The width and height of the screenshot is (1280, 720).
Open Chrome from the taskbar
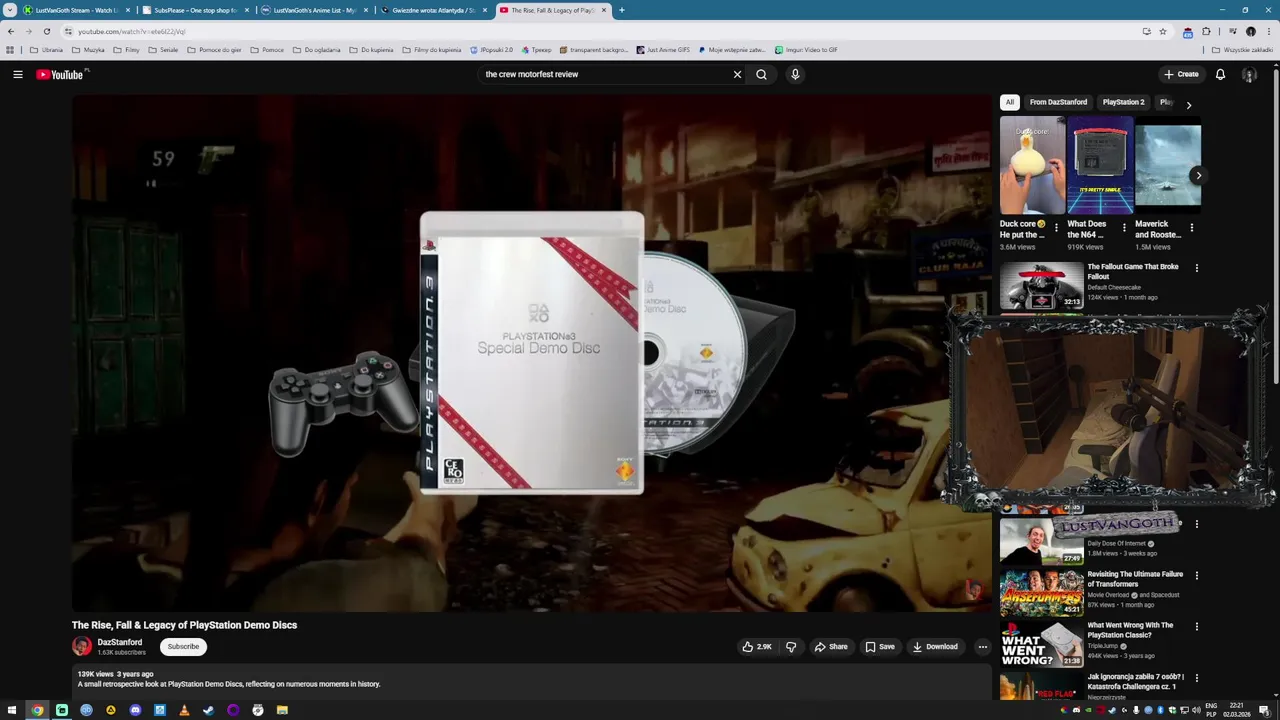point(37,710)
